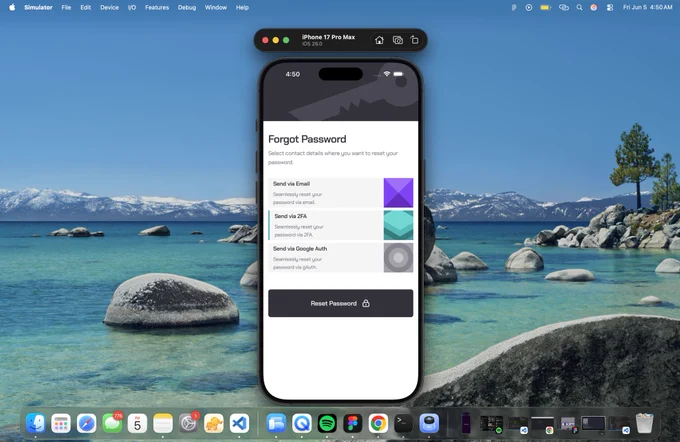The image size is (680, 442).
Task: Close the simulator window with red button
Action: coord(265,40)
